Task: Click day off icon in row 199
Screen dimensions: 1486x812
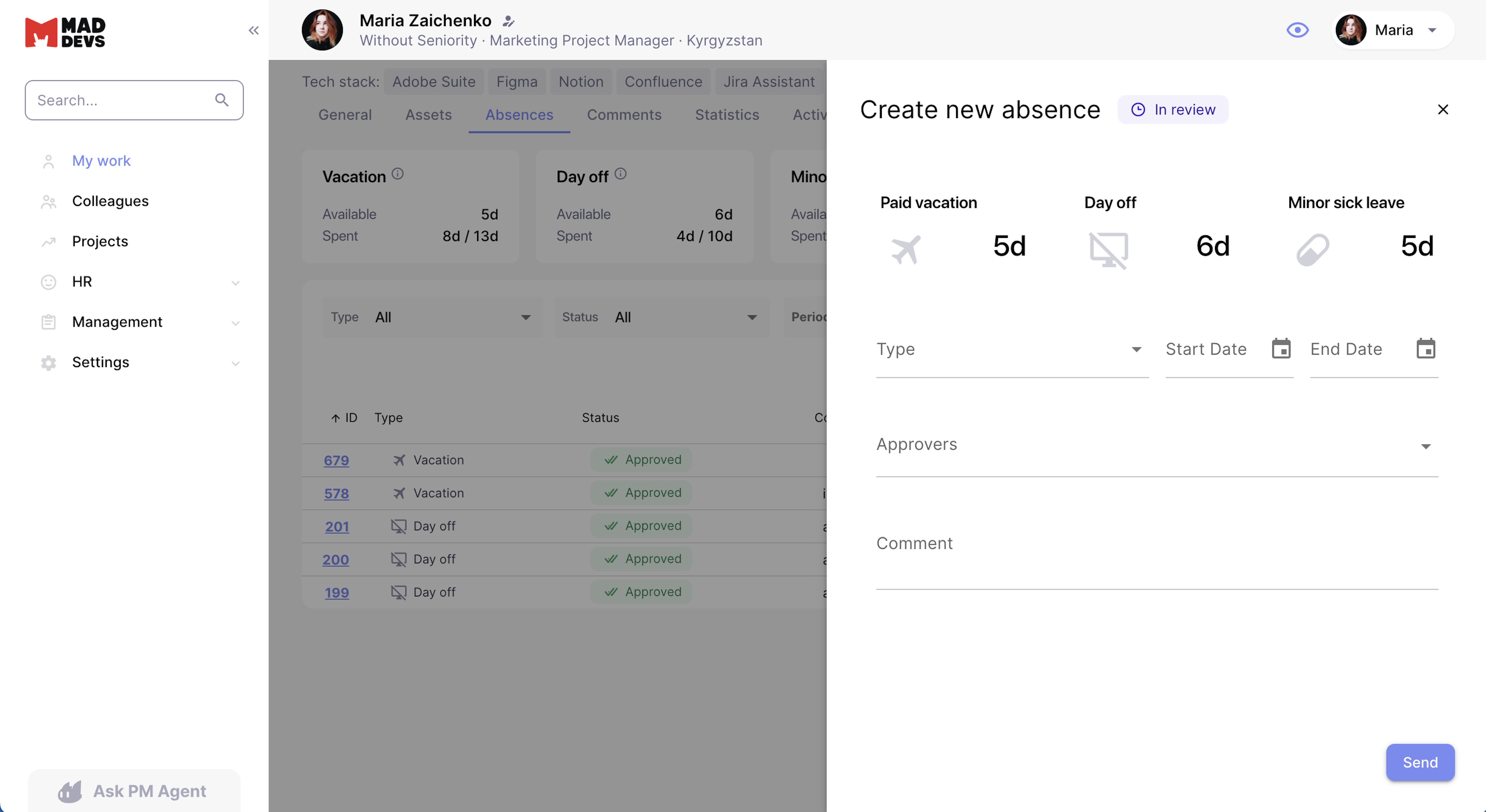Action: click(399, 592)
